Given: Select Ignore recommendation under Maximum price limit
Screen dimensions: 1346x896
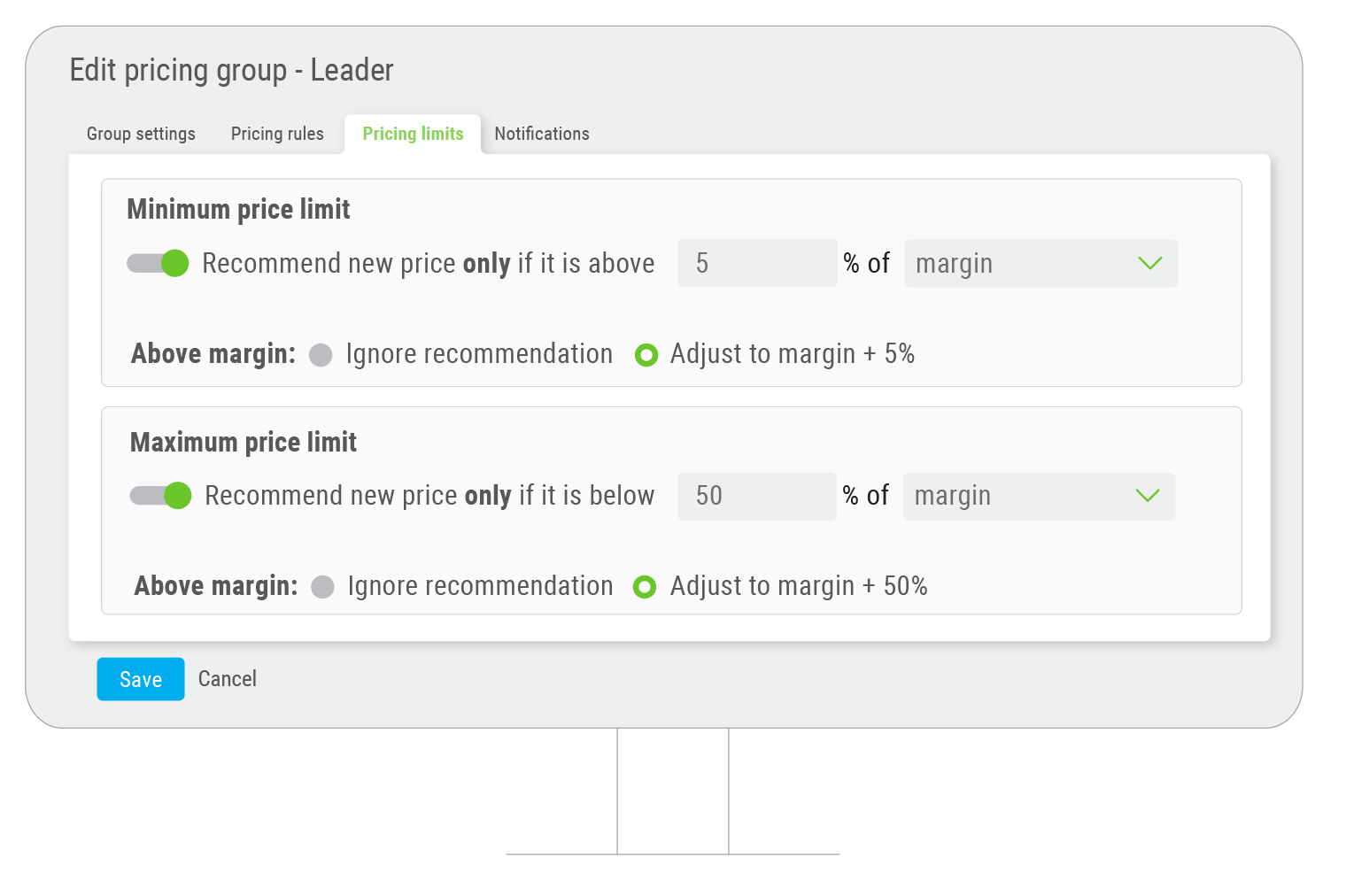Looking at the screenshot, I should click(322, 587).
